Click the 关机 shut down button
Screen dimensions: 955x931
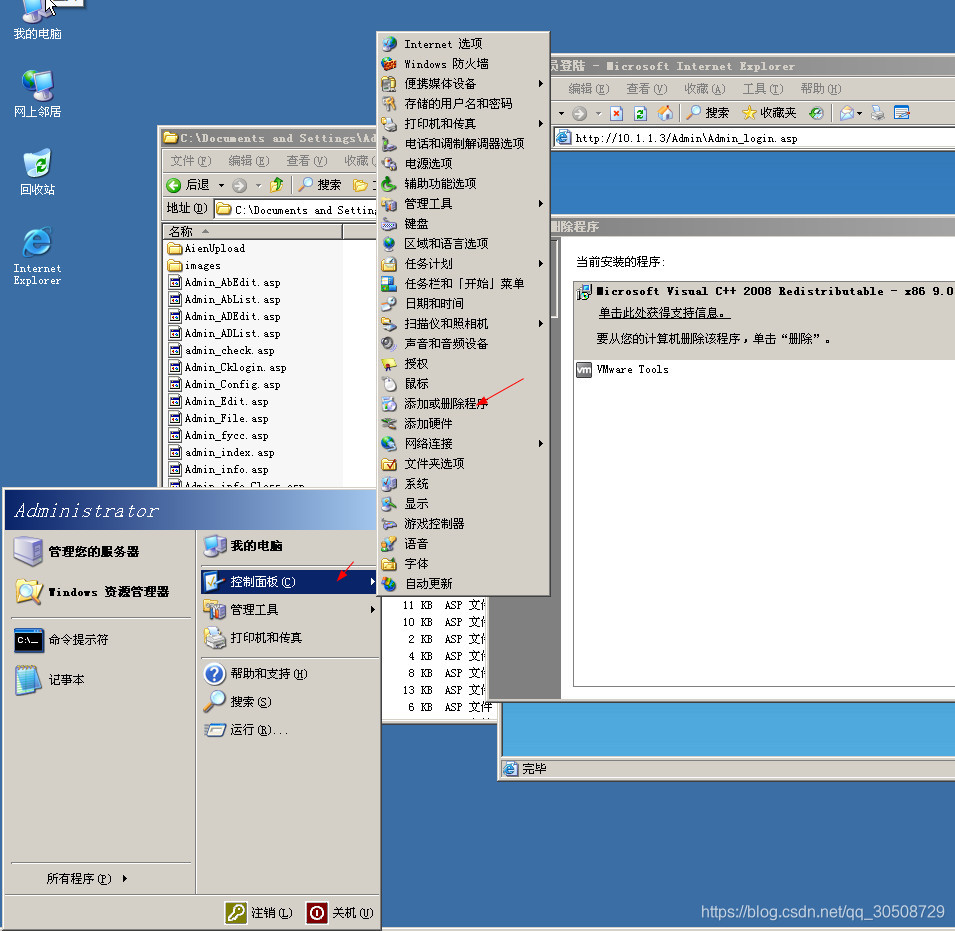click(340, 912)
